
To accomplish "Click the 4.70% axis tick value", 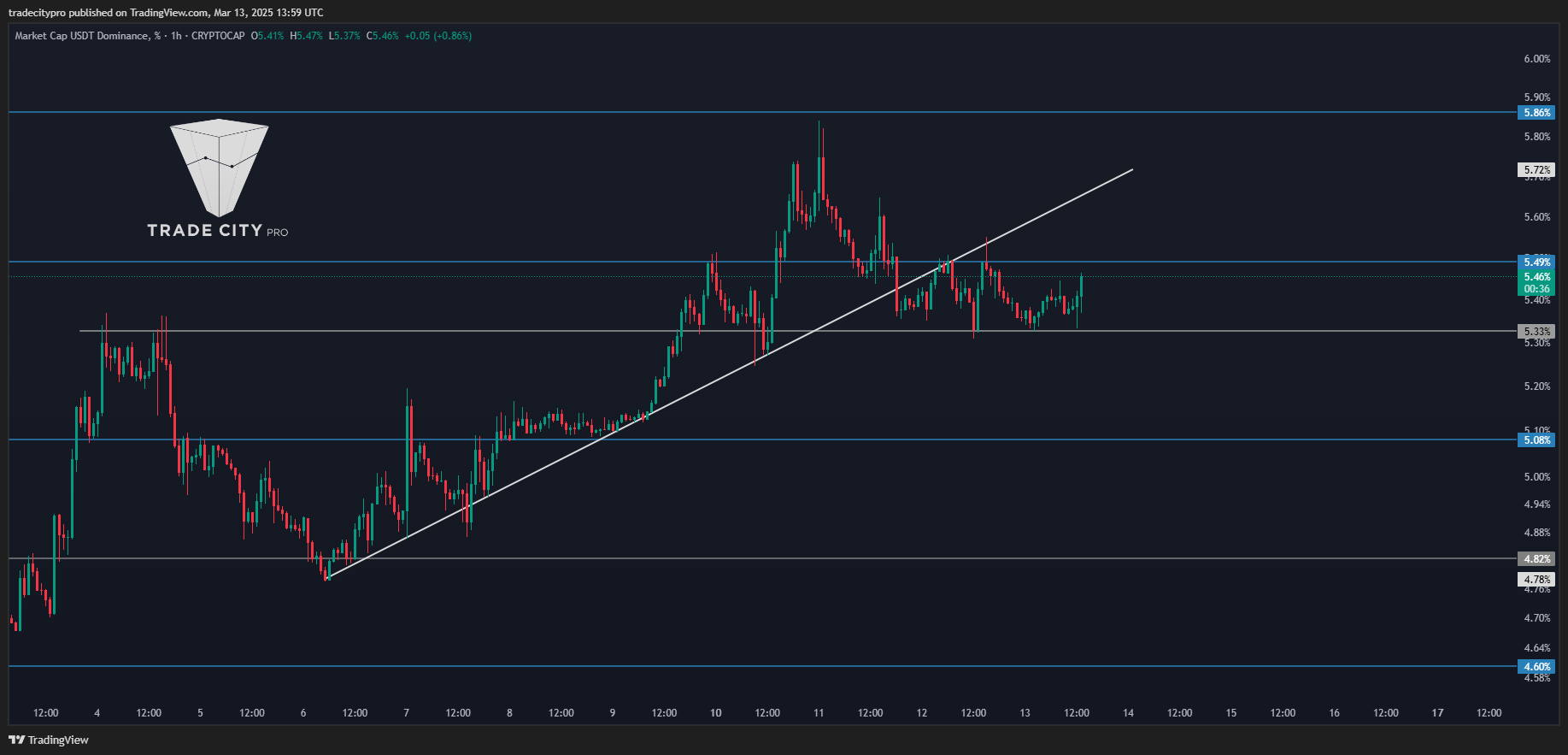I will [x=1537, y=618].
